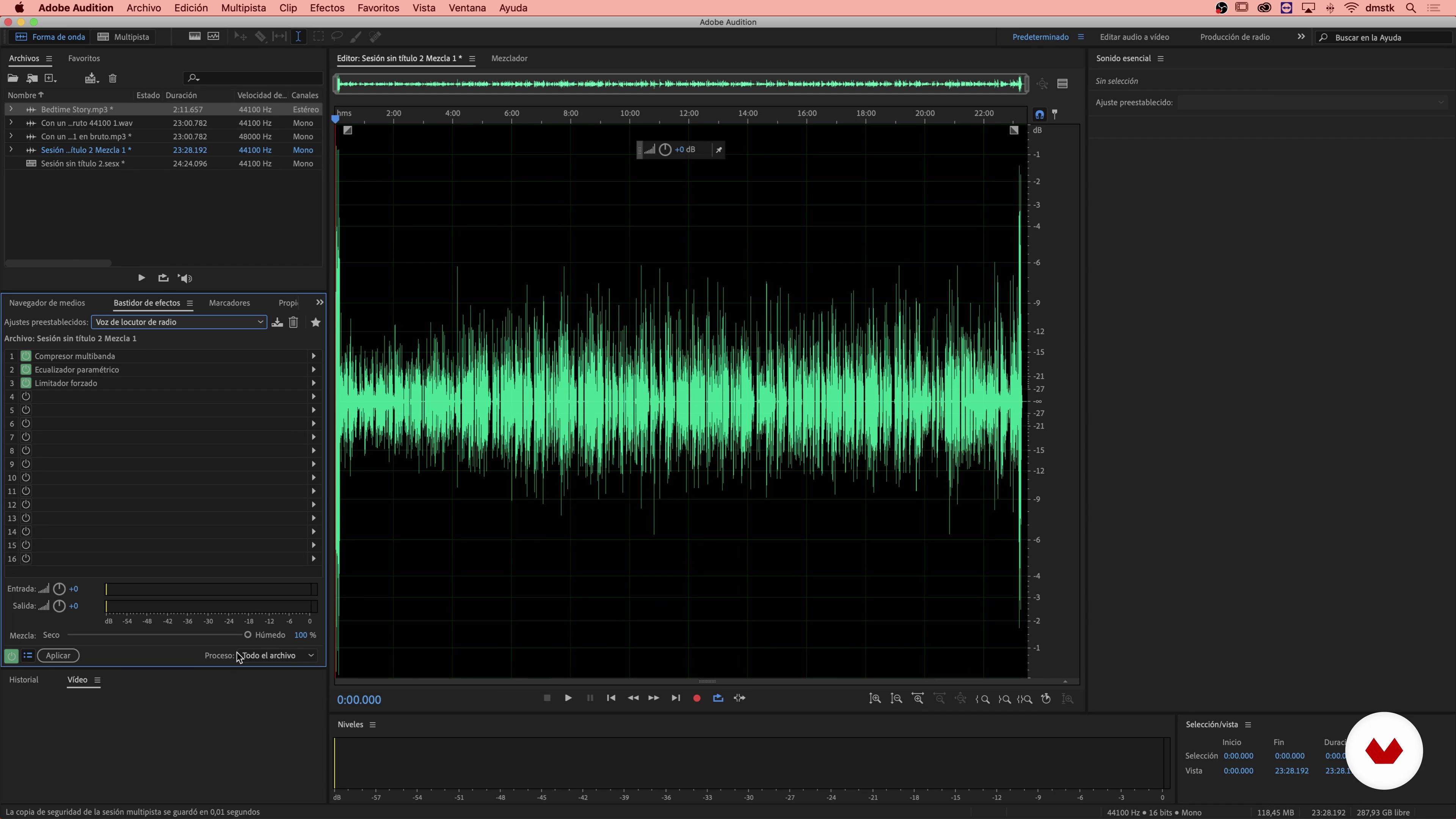The width and height of the screenshot is (1456, 819).
Task: Adjust the Salida gain knob
Action: point(60,606)
